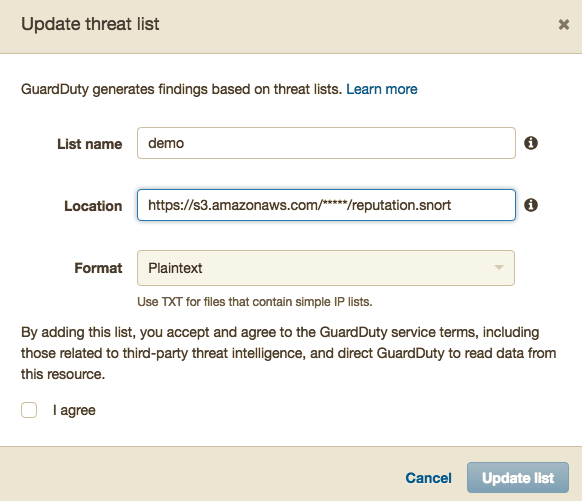The image size is (582, 501).
Task: Click the info icon beside List name
Action: pos(531,143)
